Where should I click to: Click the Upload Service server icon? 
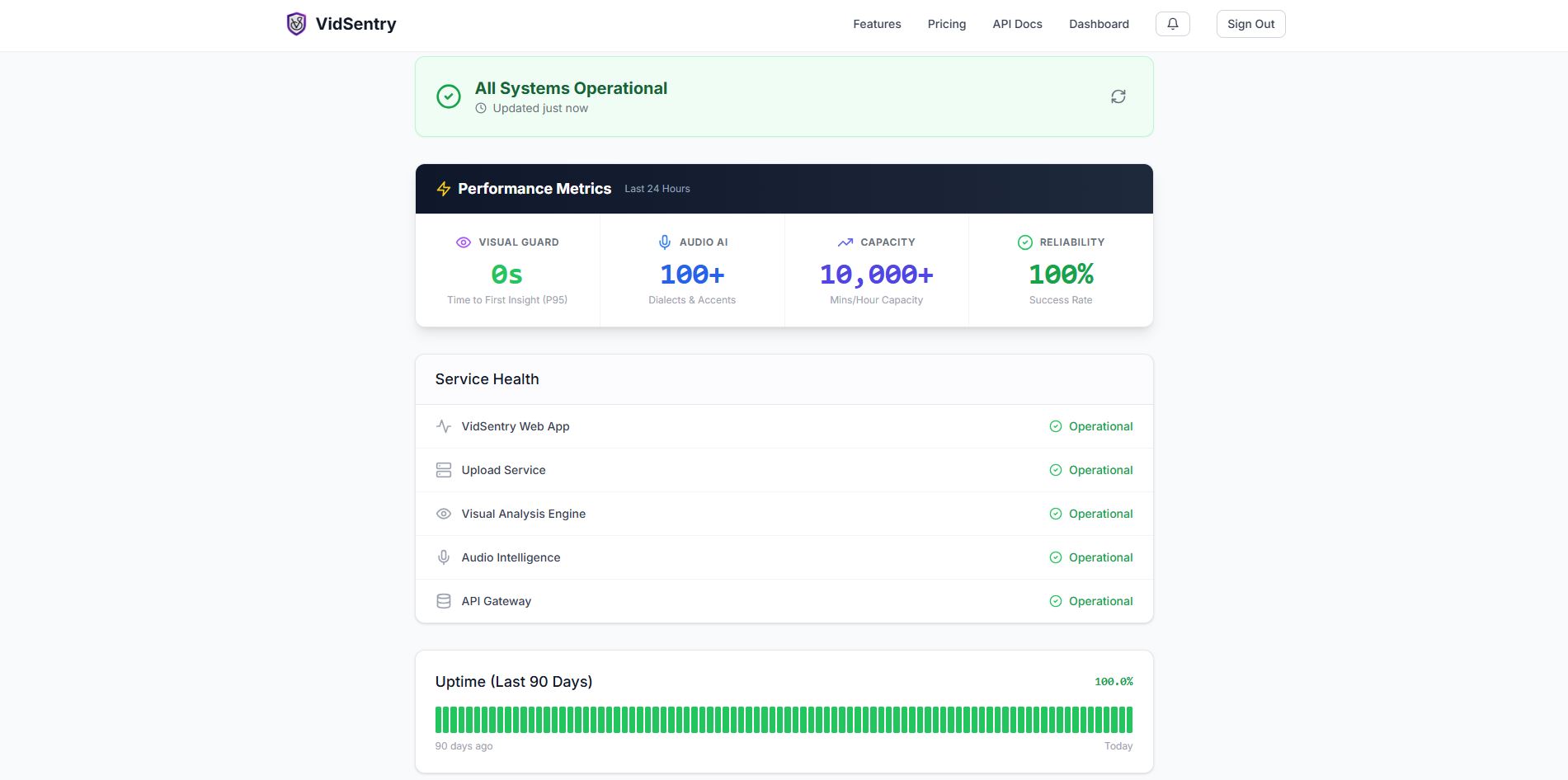click(444, 470)
